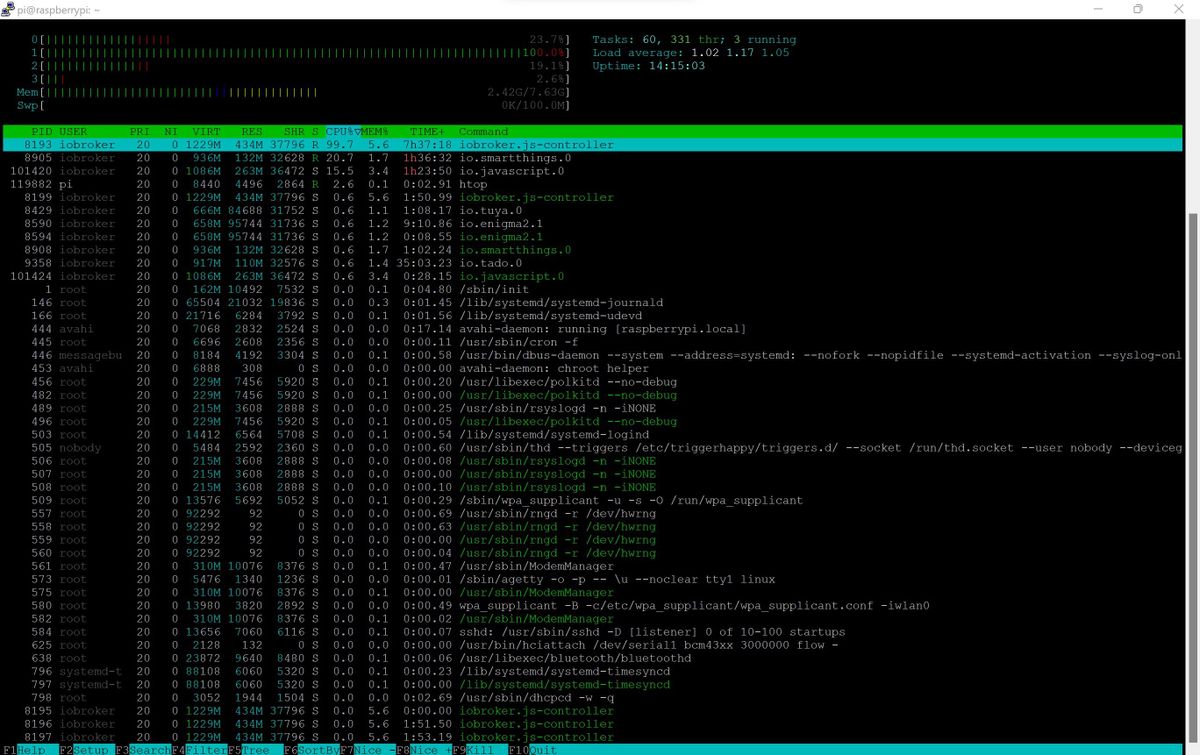The image size is (1200, 755).
Task: Open the PuTTY window system menu icon
Action: click(10, 9)
